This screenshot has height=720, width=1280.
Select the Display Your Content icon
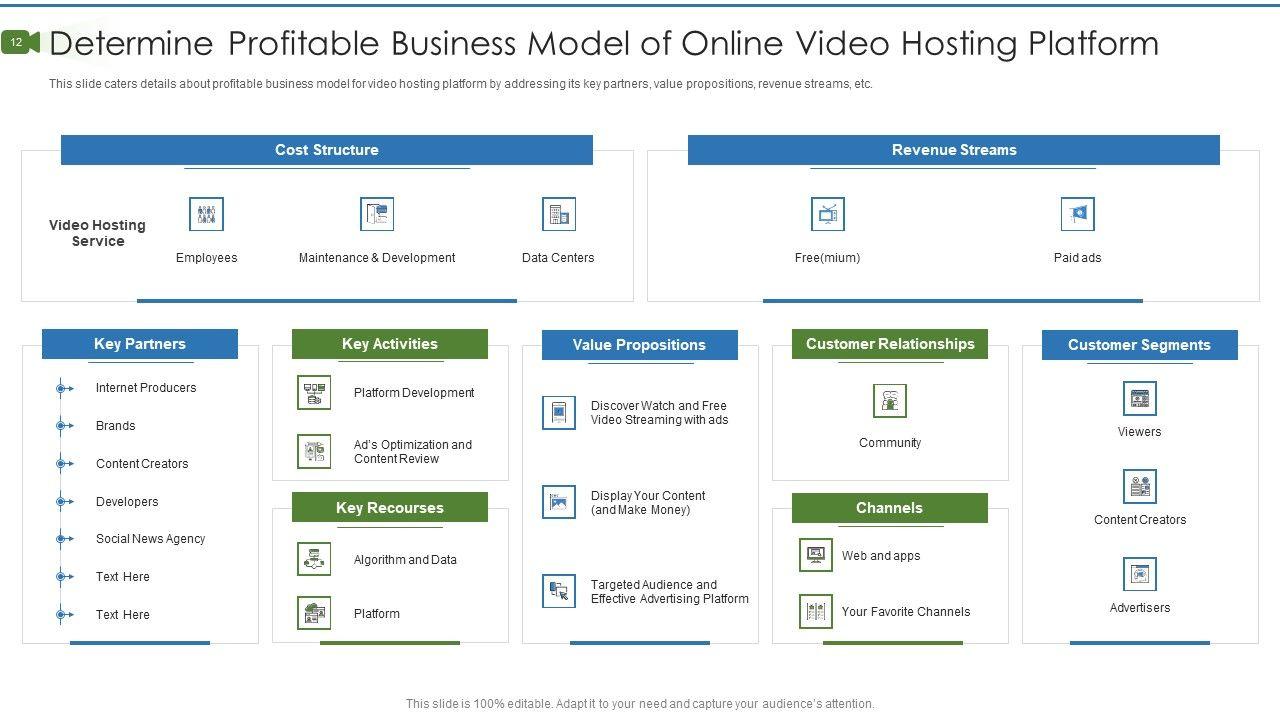[559, 502]
